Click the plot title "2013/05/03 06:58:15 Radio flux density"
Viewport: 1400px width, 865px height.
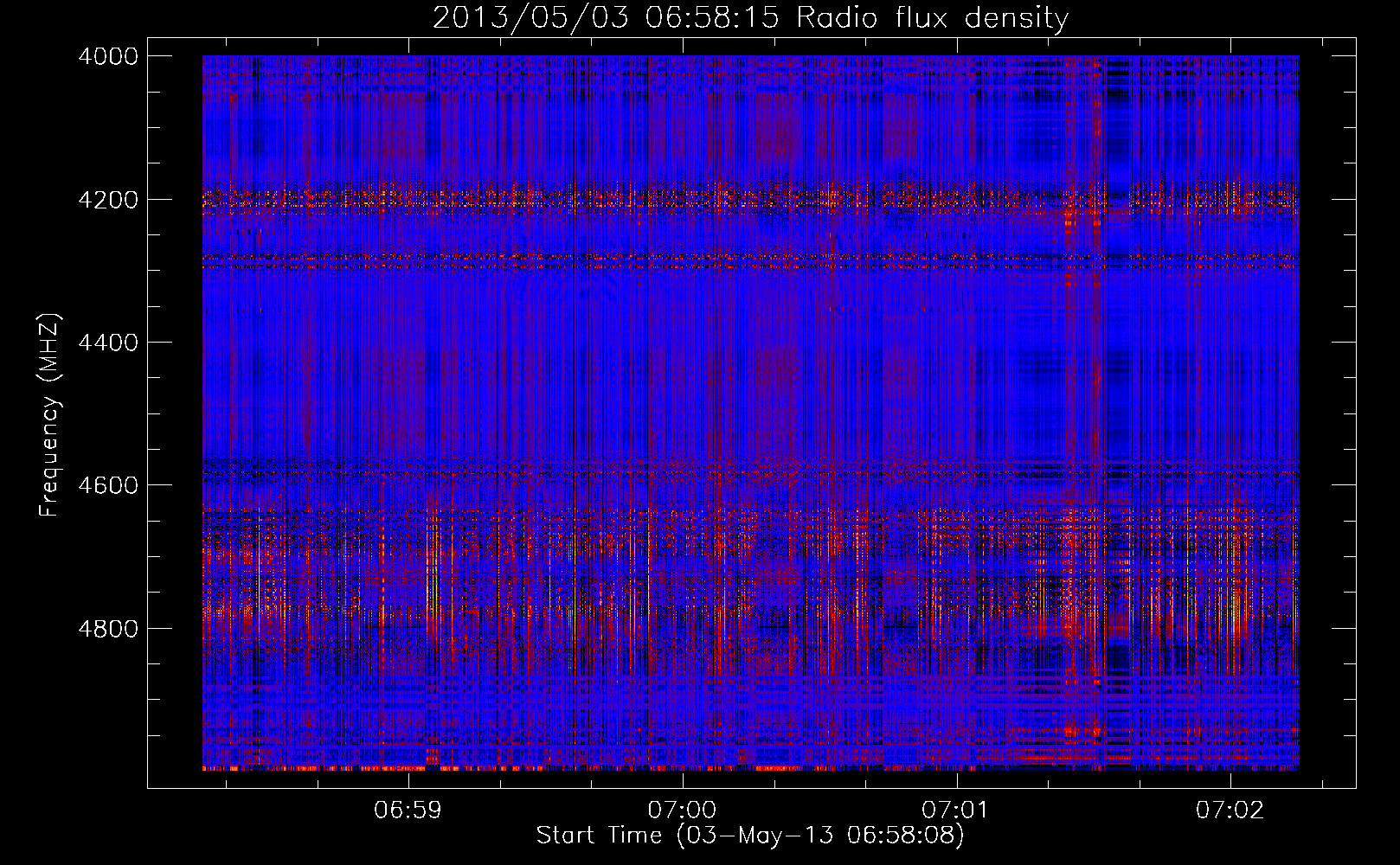click(x=750, y=17)
